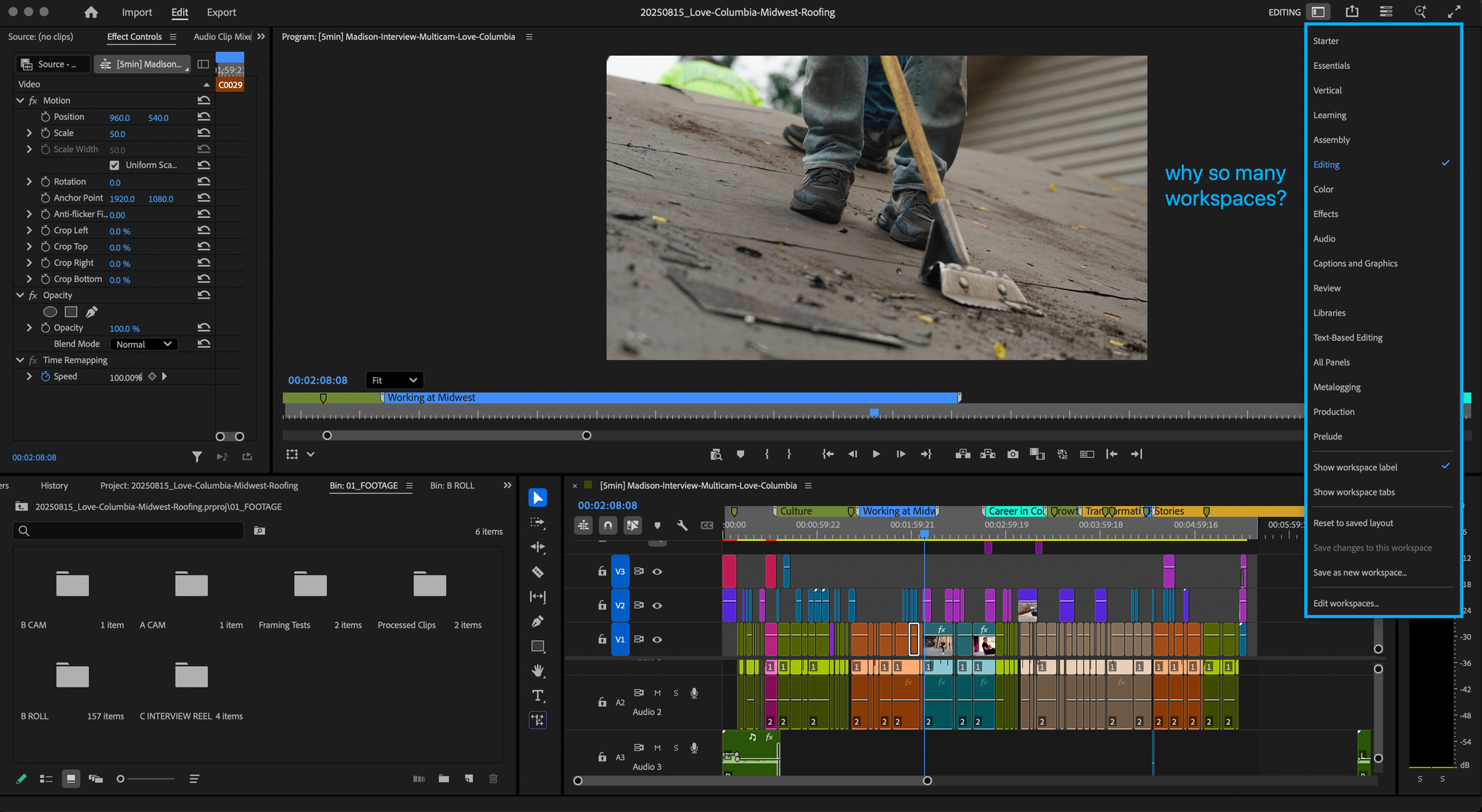Image resolution: width=1482 pixels, height=812 pixels.
Task: Toggle the Snap in Timeline magnet icon
Action: point(608,525)
